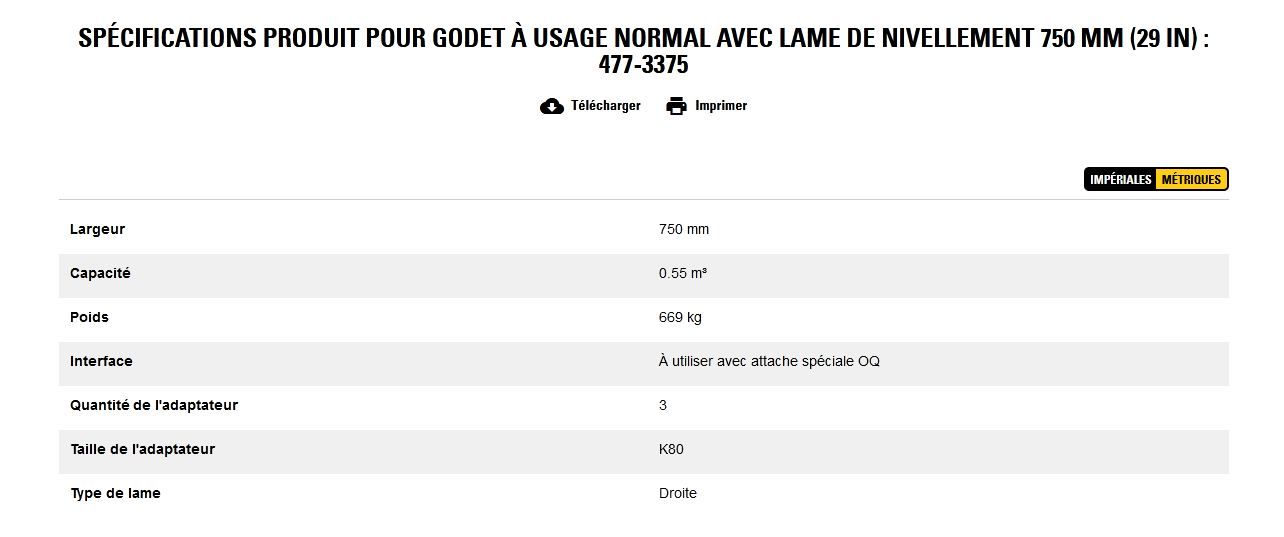Screen dimensions: 1284x537
Task: Click the Quantité de l'adaptateur label
Action: 154,406
